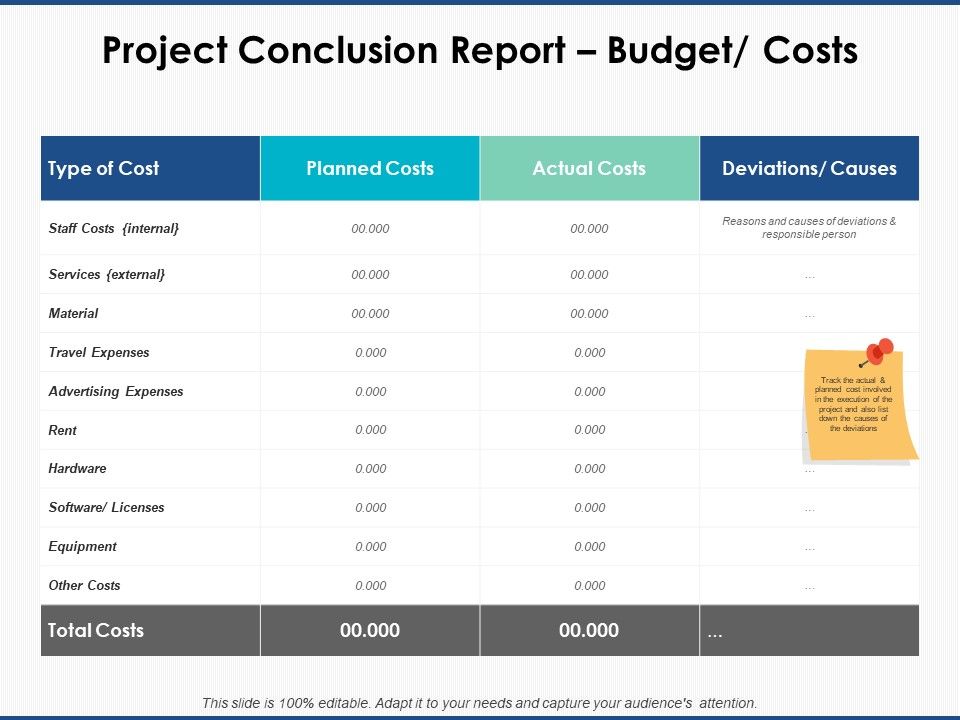960x720 pixels.
Task: Click the deviations ellipsis in Software/ Licenses row
Action: tap(809, 510)
